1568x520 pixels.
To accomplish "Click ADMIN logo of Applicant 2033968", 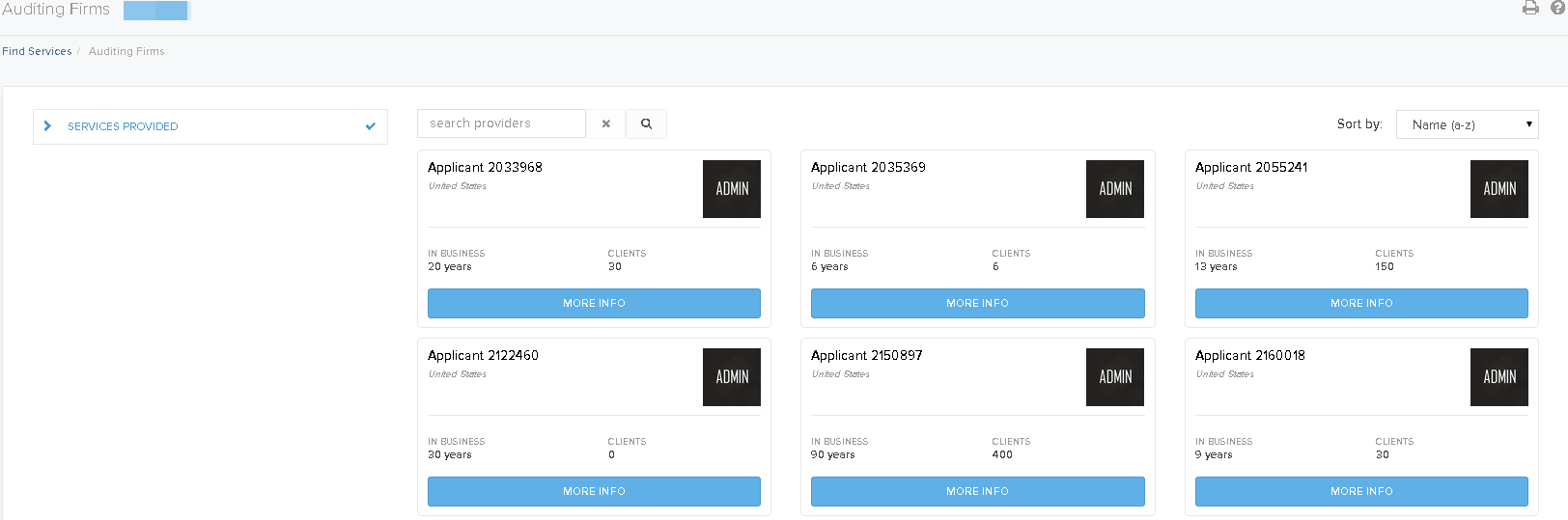I will tap(732, 189).
